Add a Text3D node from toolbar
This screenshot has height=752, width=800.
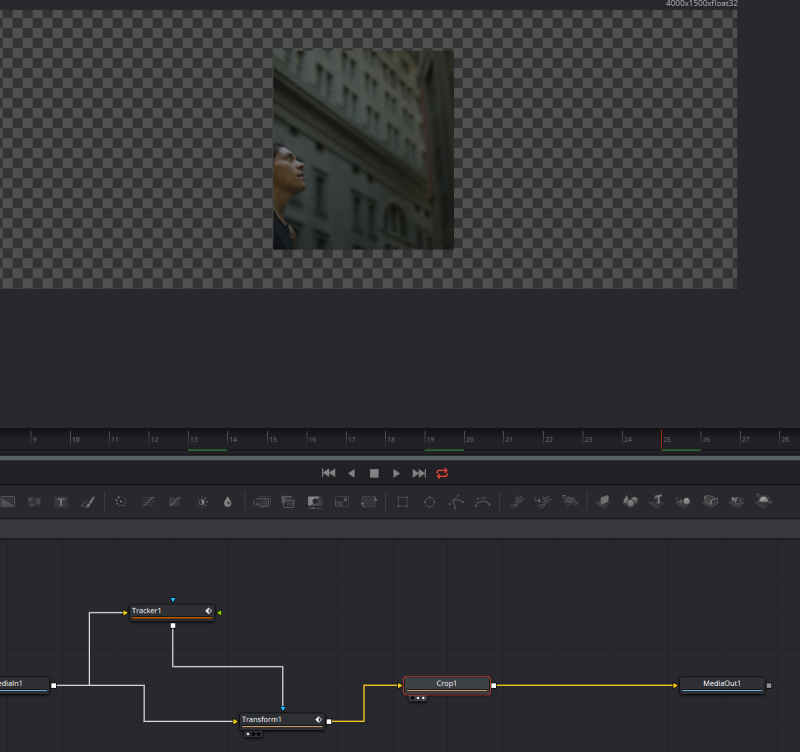coord(658,501)
